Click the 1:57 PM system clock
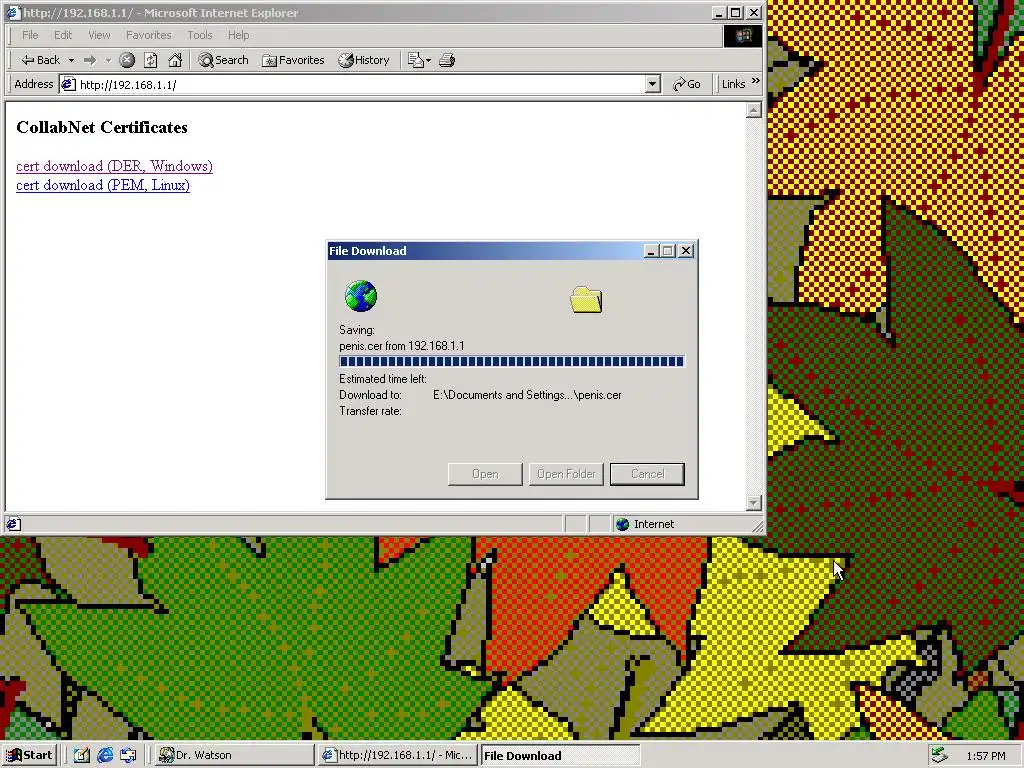Screen dimensions: 1024x768 (986, 756)
